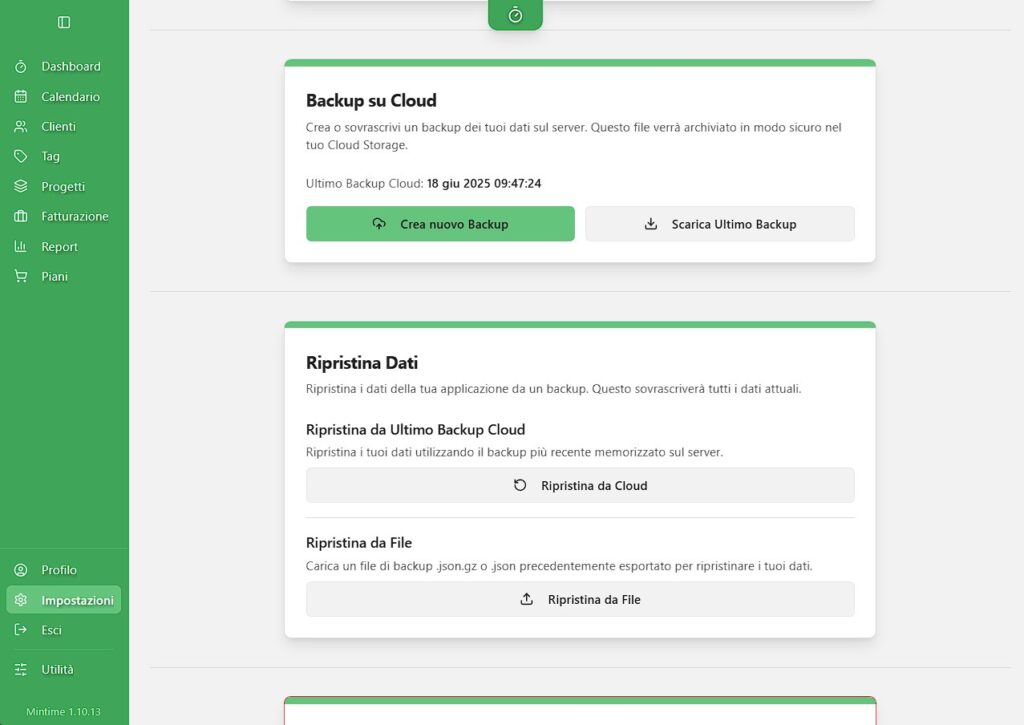Select the Report chart icon
This screenshot has width=1024, height=725.
click(21, 246)
